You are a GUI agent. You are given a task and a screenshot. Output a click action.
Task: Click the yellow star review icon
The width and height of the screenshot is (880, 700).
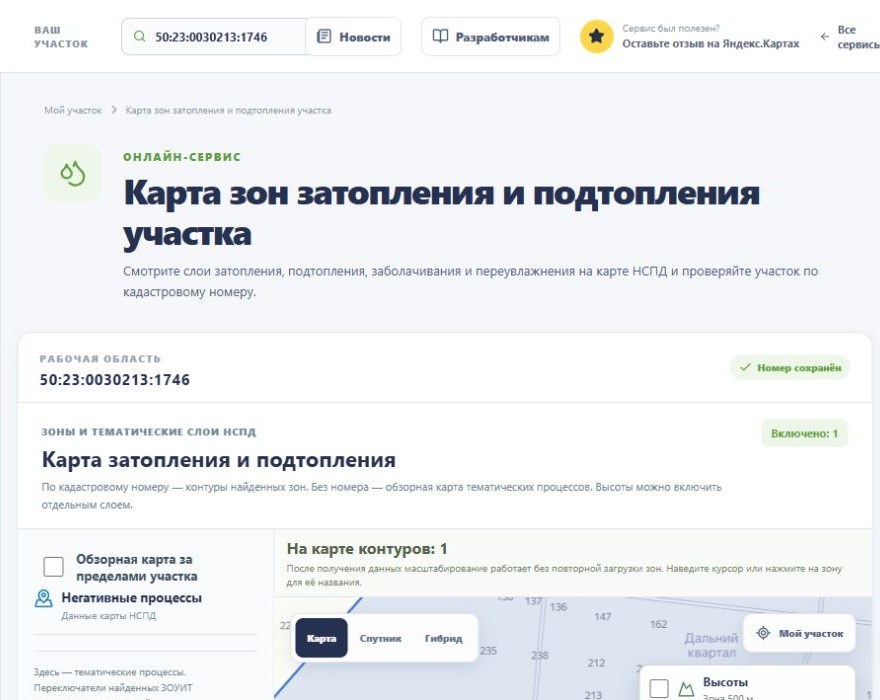click(597, 36)
